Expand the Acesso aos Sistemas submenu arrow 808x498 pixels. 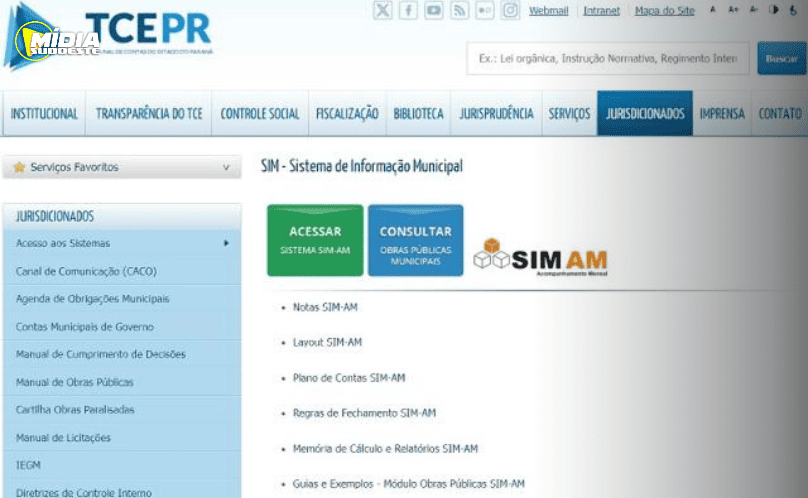(226, 243)
